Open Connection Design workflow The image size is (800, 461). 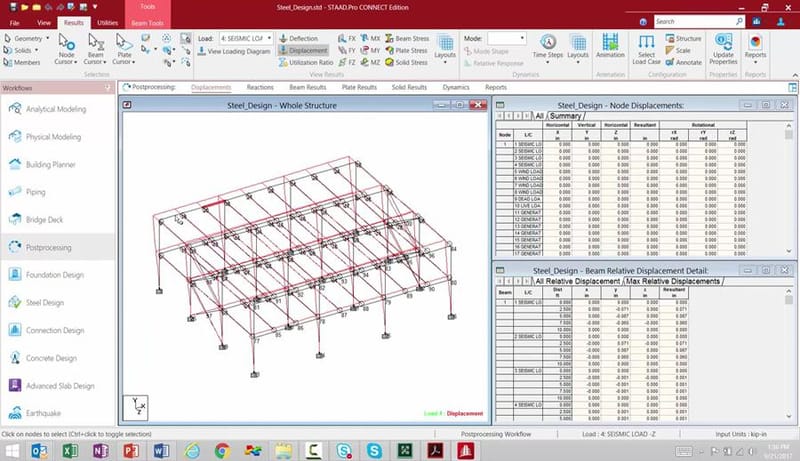point(57,330)
